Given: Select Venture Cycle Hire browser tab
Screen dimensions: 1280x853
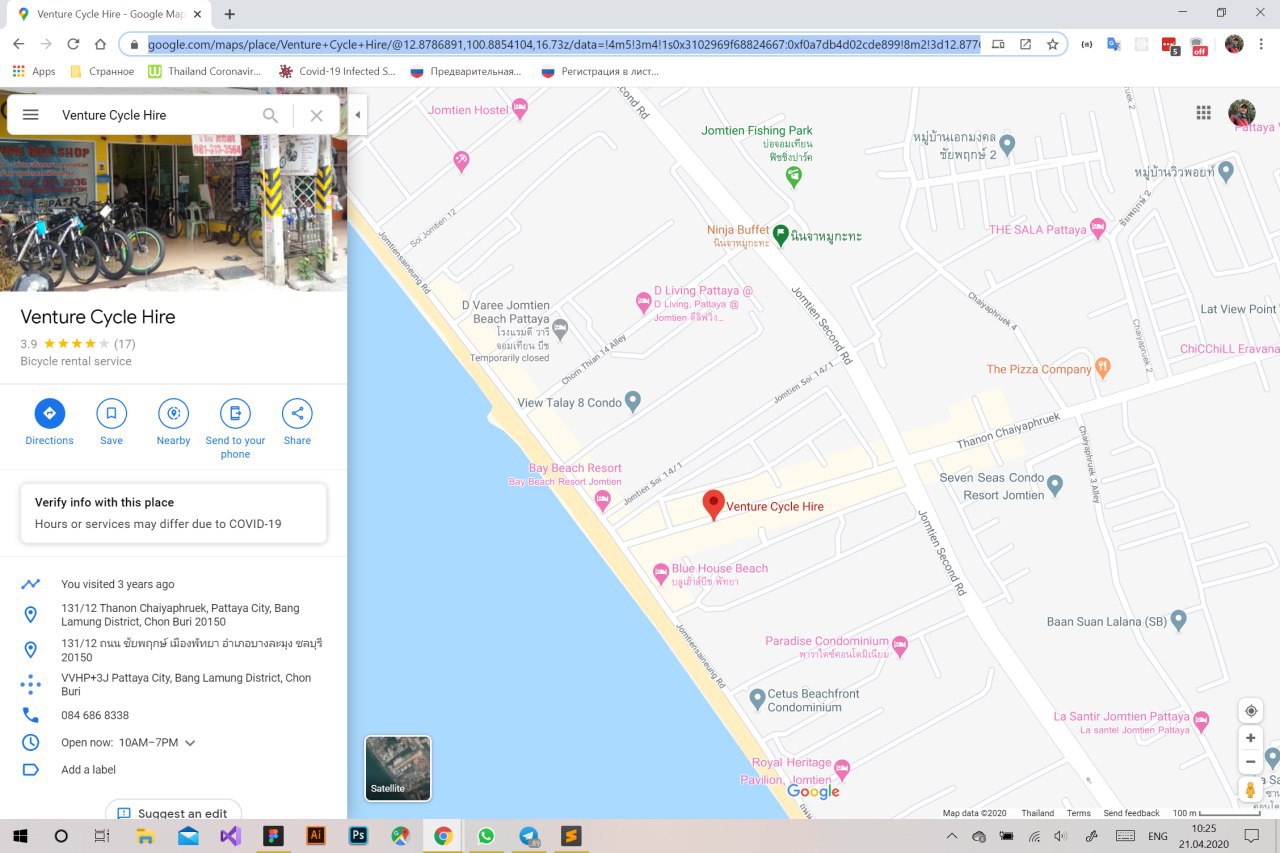Looking at the screenshot, I should 110,14.
